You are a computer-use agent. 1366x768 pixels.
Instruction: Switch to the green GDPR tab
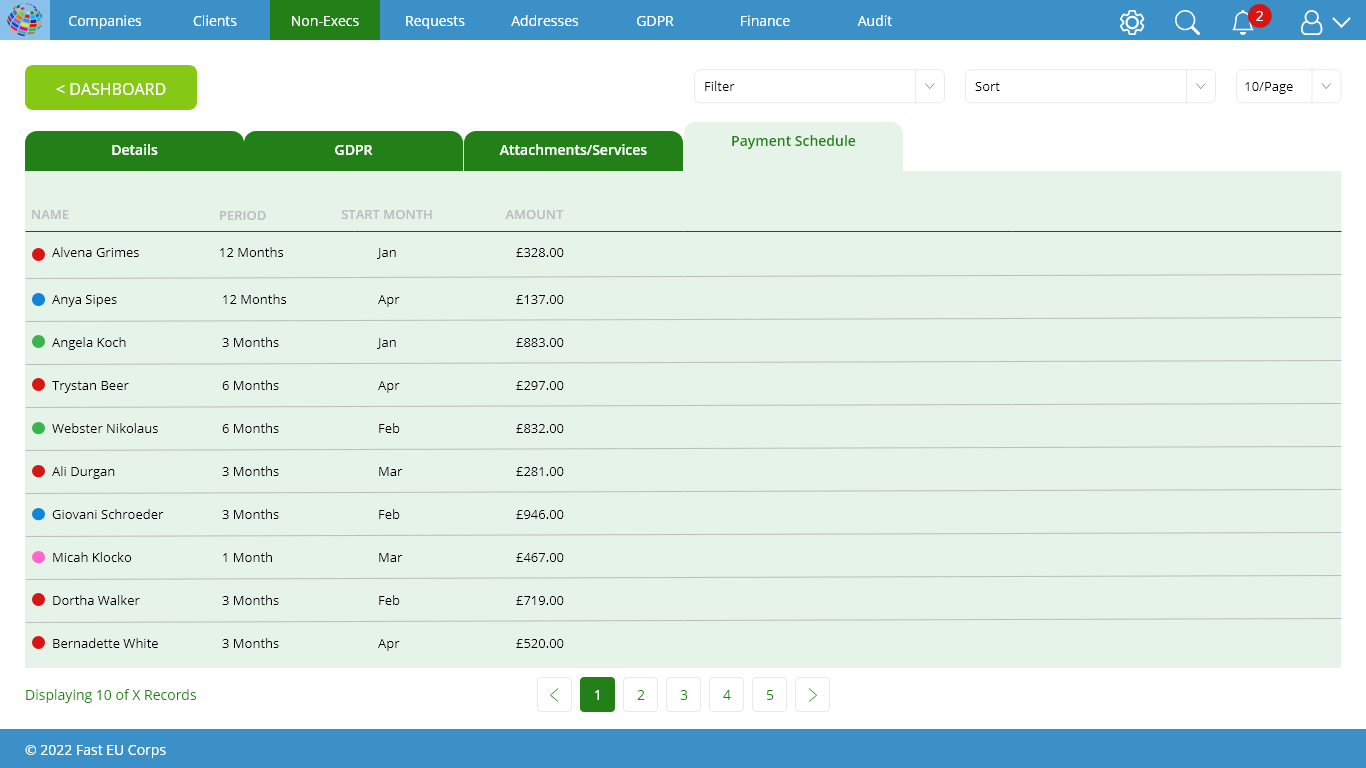coord(353,151)
